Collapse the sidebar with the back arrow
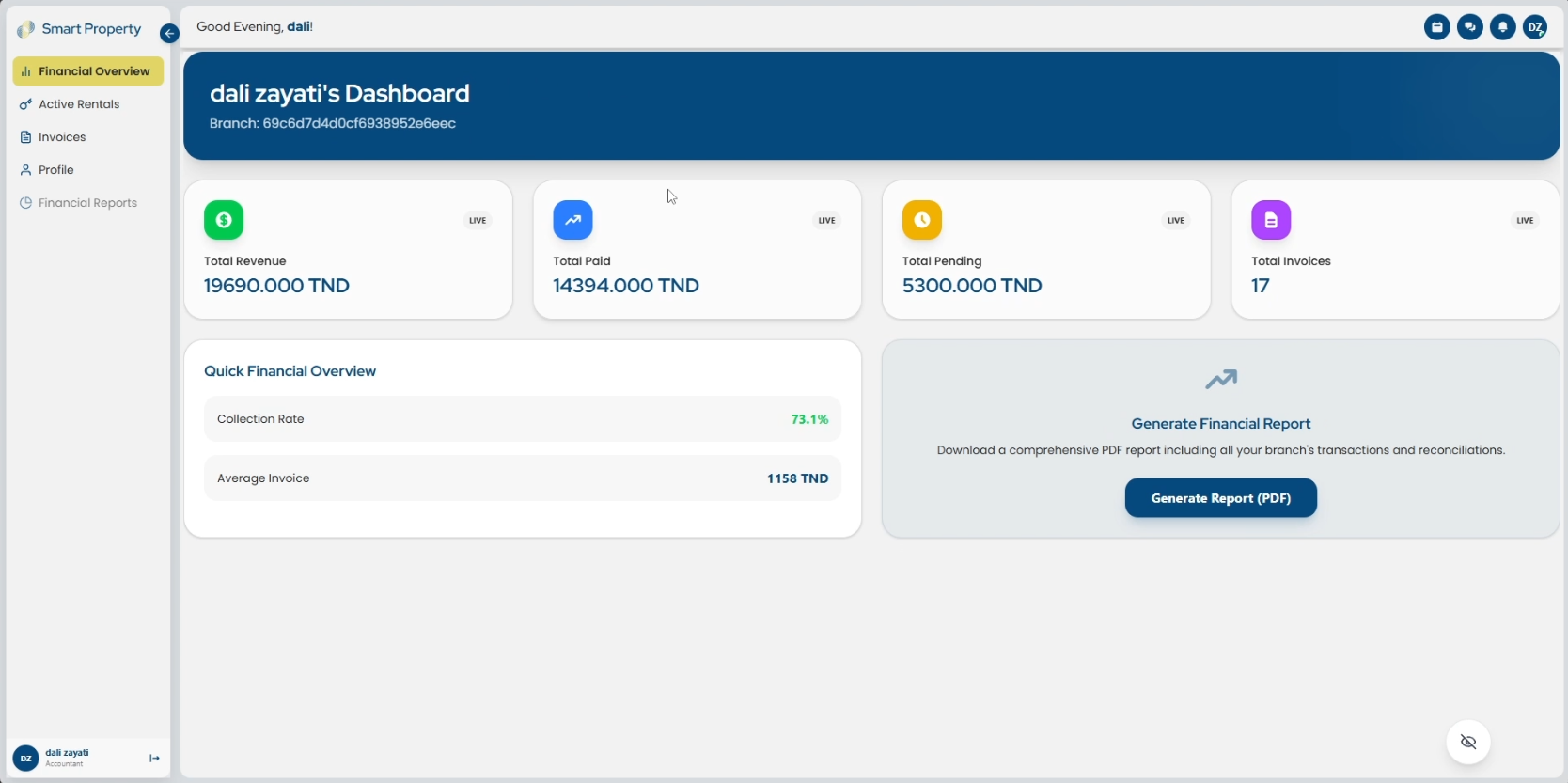The image size is (1568, 783). [x=169, y=34]
